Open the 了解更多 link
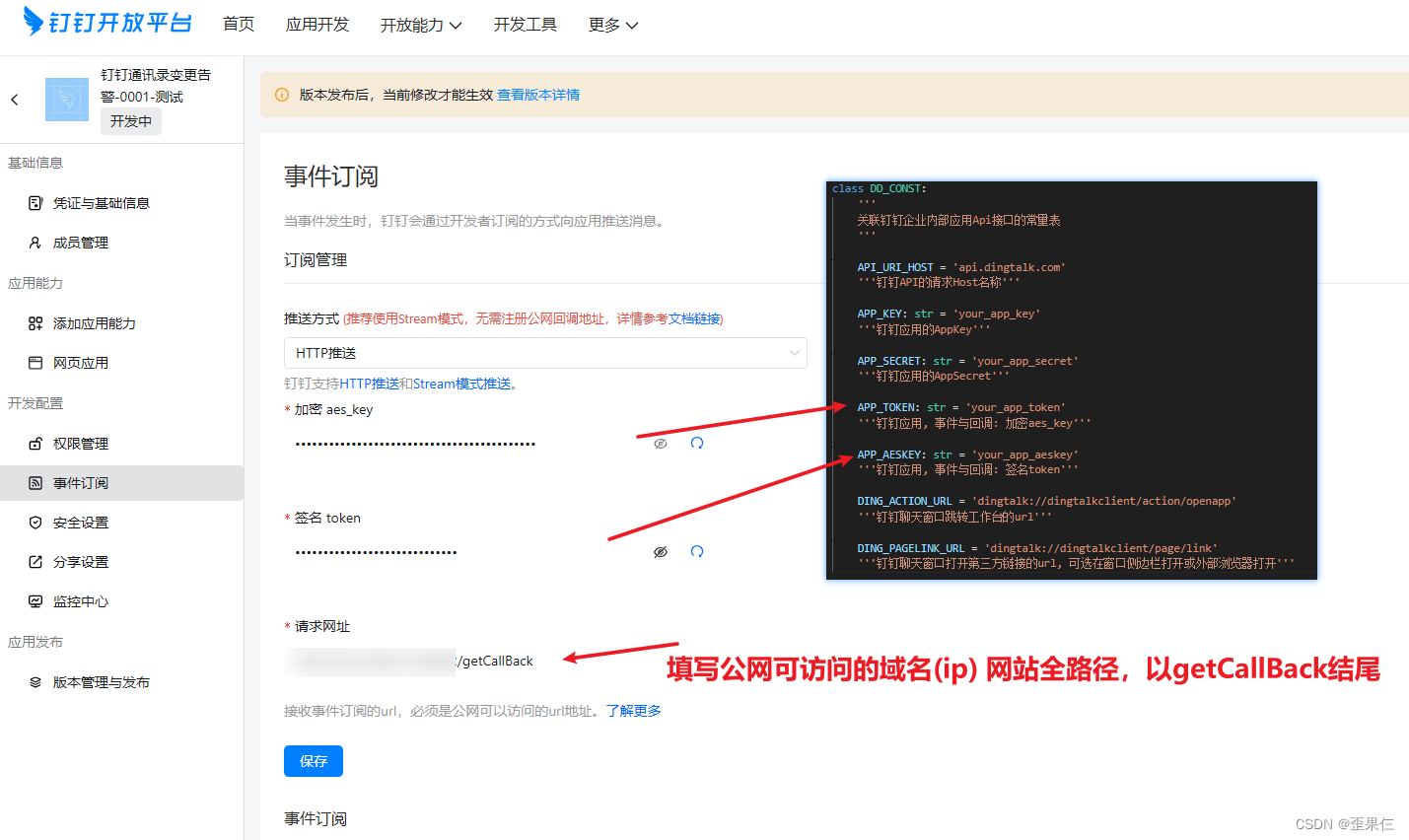1409x840 pixels. pyautogui.click(x=634, y=711)
